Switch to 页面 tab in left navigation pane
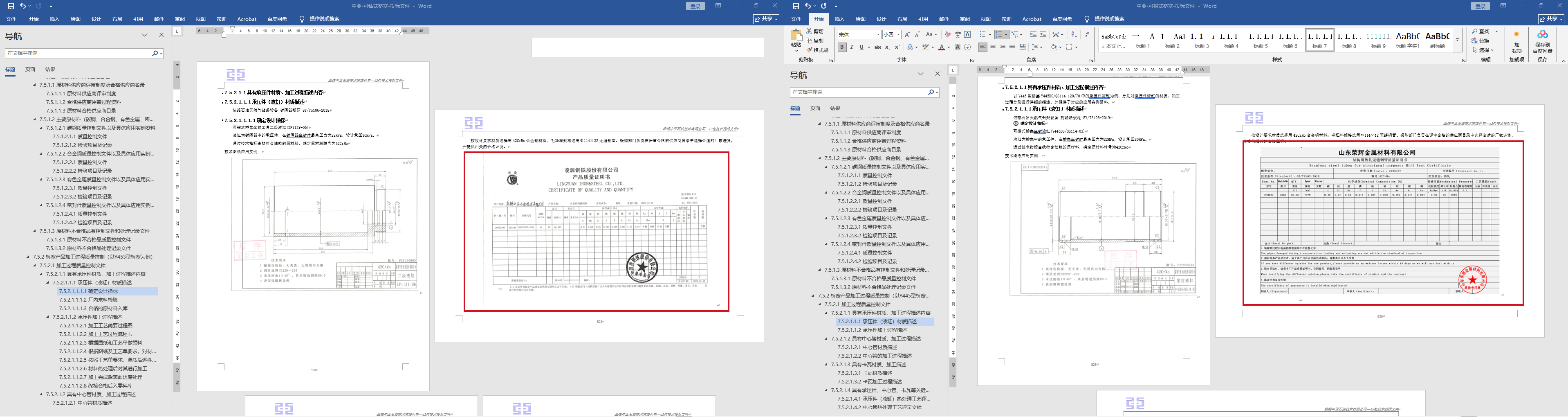The image size is (1568, 417). coord(30,70)
